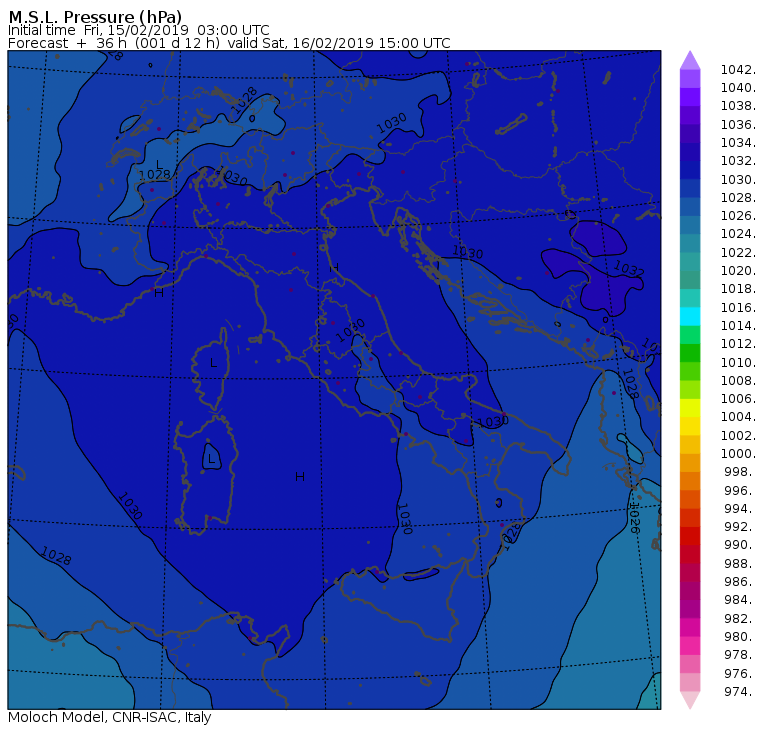Select the '1042.' legend label
Viewport: 760px width, 731px height.
[x=738, y=70]
